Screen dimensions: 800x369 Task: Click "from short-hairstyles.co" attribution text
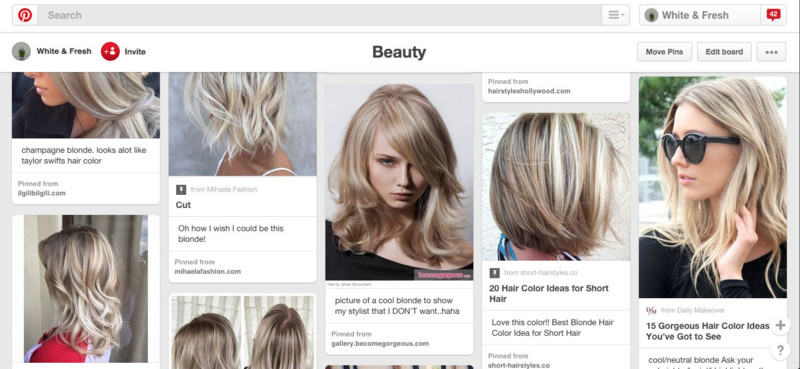tap(541, 273)
